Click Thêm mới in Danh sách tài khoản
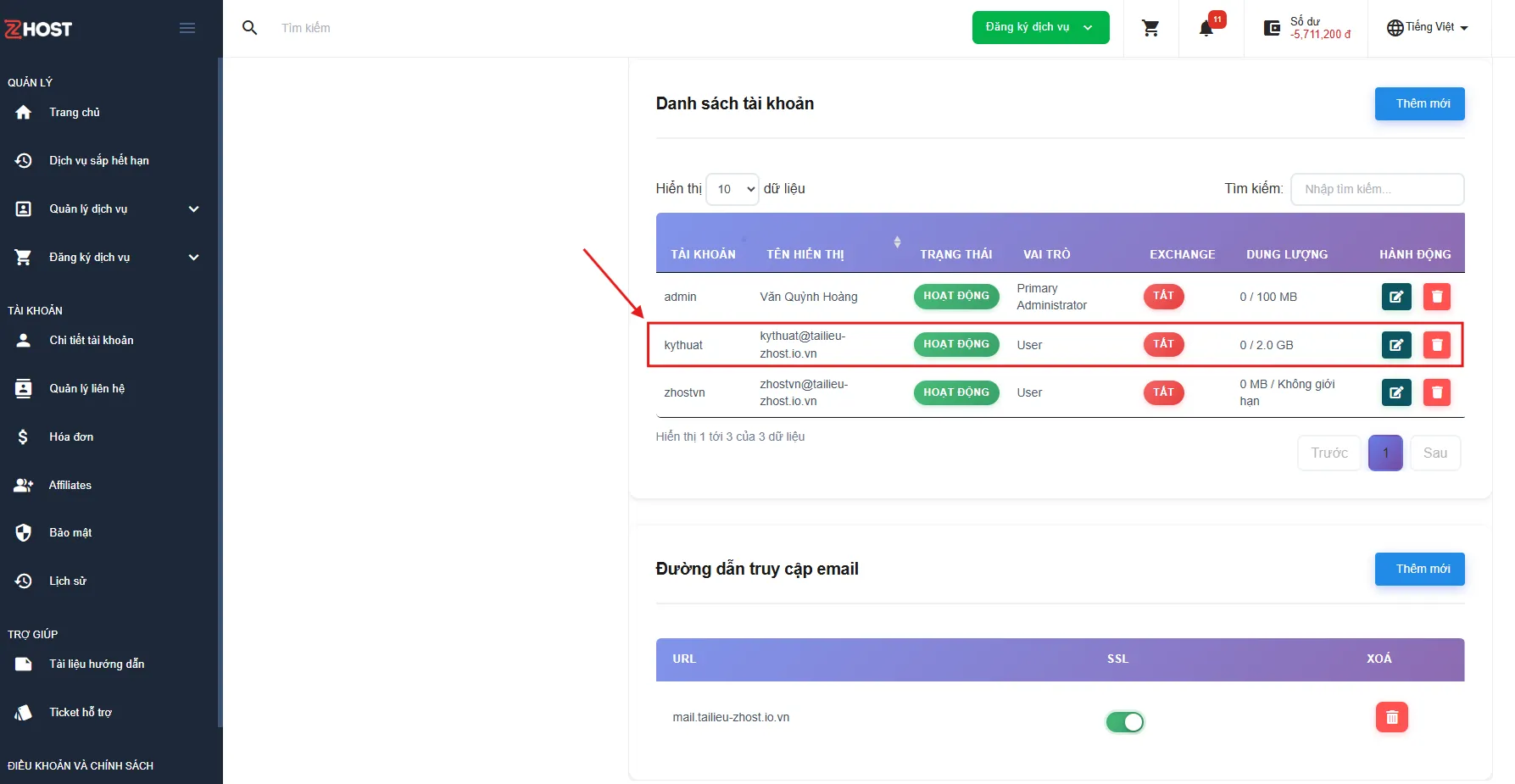Image resolution: width=1515 pixels, height=784 pixels. click(x=1420, y=103)
